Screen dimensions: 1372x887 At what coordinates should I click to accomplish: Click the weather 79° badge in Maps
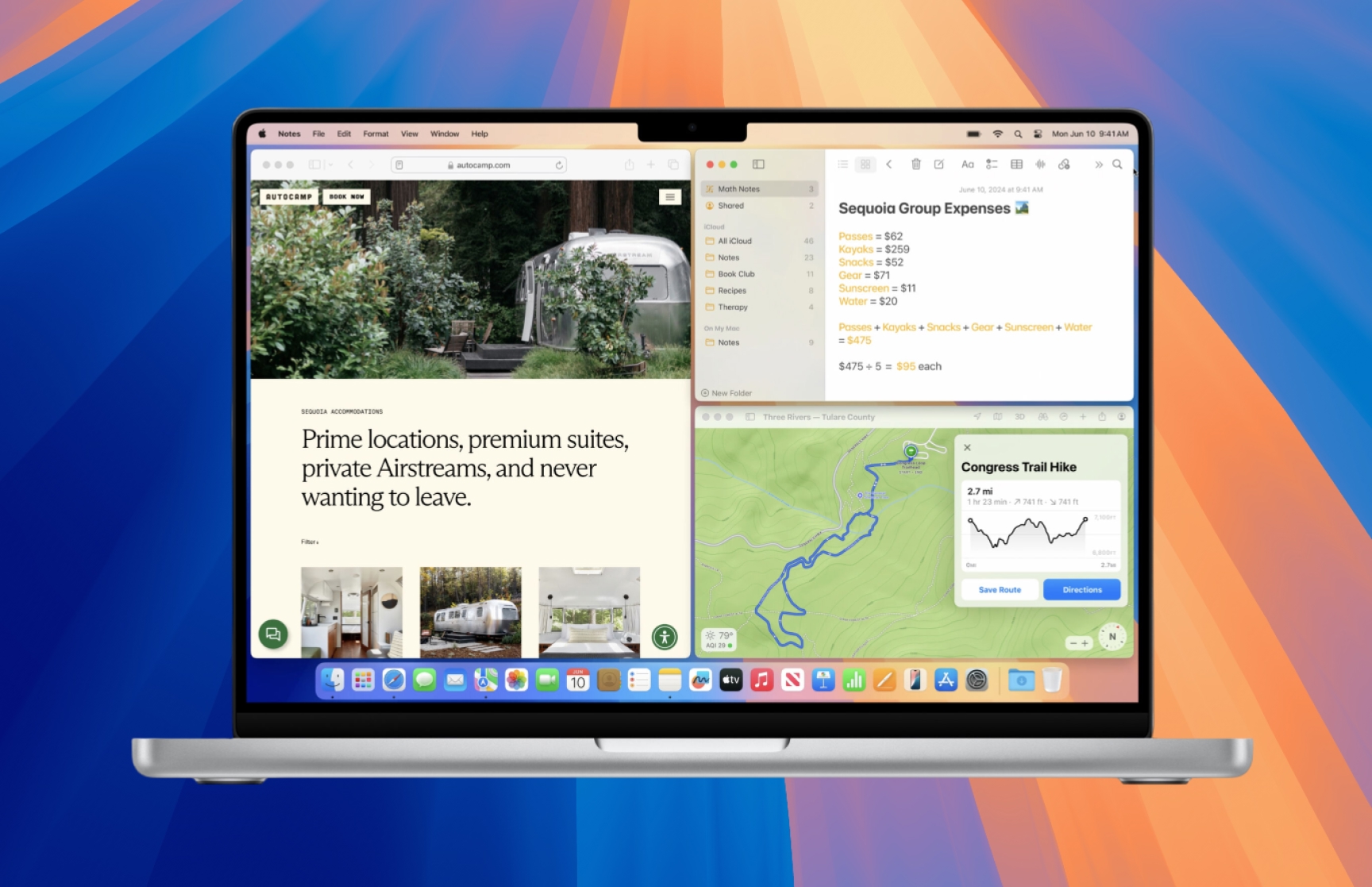click(x=718, y=639)
